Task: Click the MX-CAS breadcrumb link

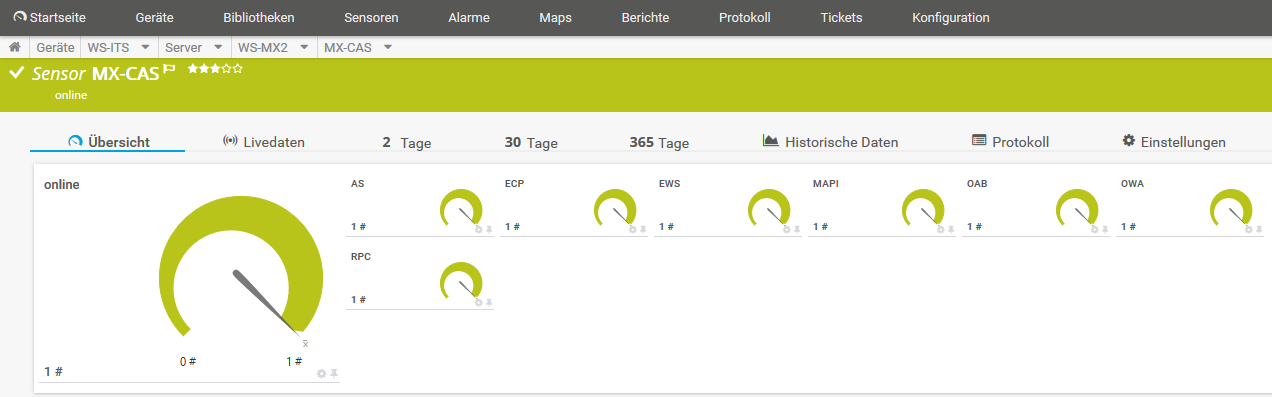Action: click(x=348, y=47)
